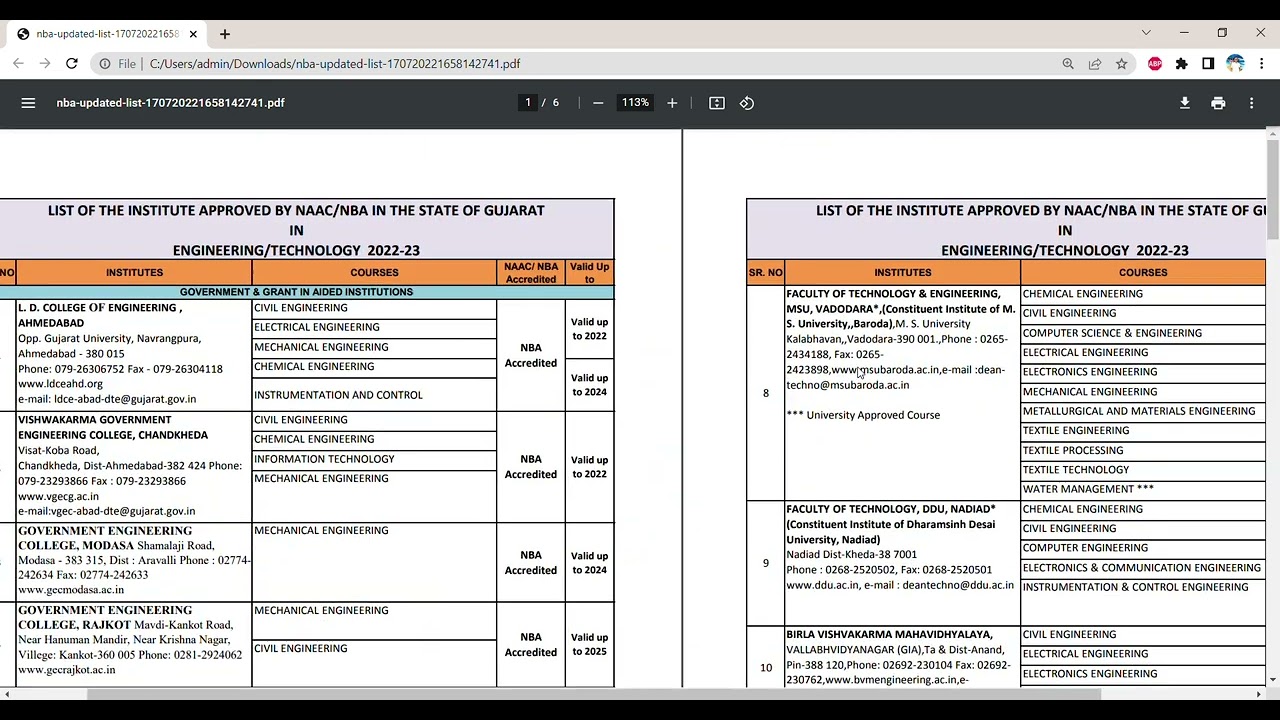The image size is (1280, 720).
Task: Zoom in on the PDF
Action: [x=672, y=103]
